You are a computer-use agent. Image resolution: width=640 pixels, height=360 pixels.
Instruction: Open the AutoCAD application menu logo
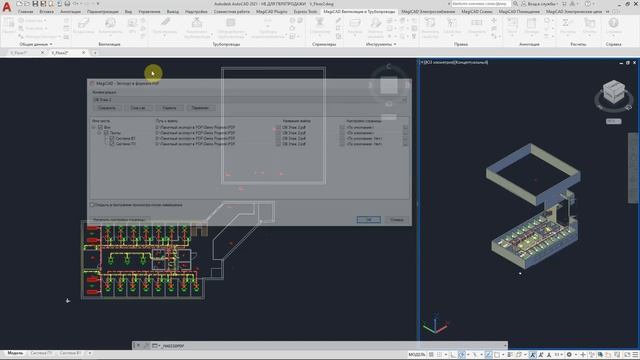pos(7,7)
